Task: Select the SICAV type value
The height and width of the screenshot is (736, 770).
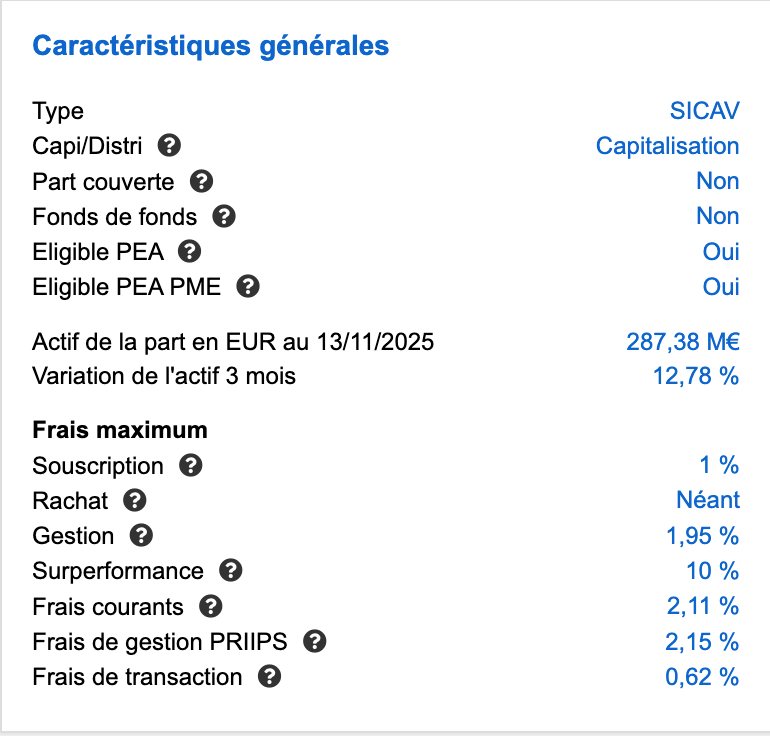Action: pyautogui.click(x=705, y=111)
